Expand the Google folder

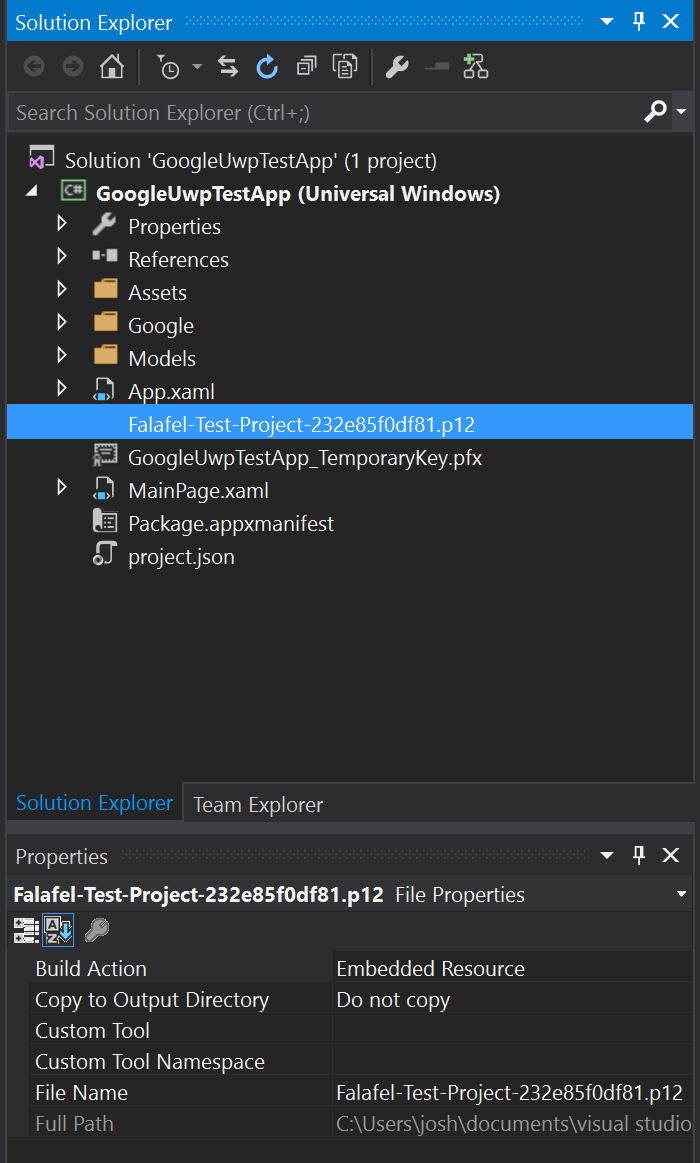click(x=62, y=324)
